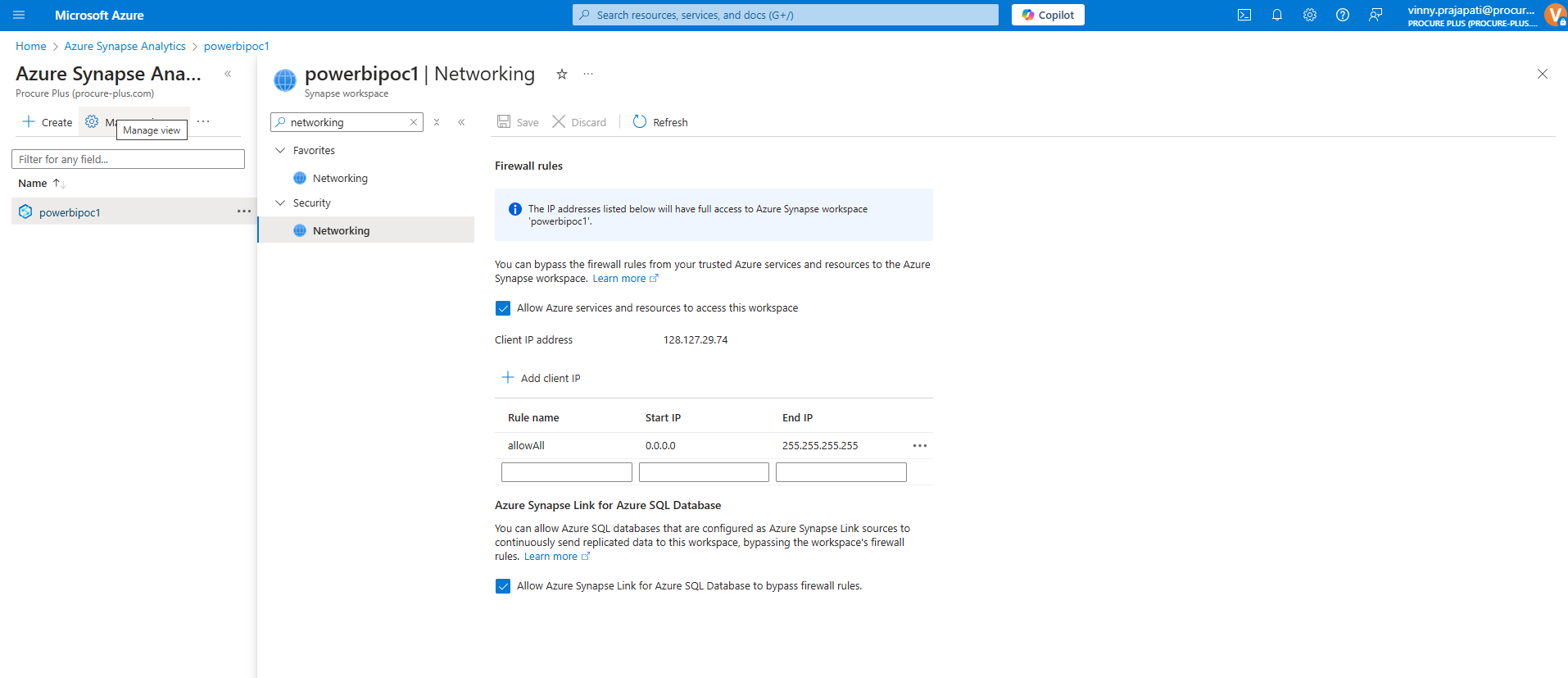Viewport: 1568px width, 678px height.
Task: Open the Help question mark menu
Action: click(1343, 15)
